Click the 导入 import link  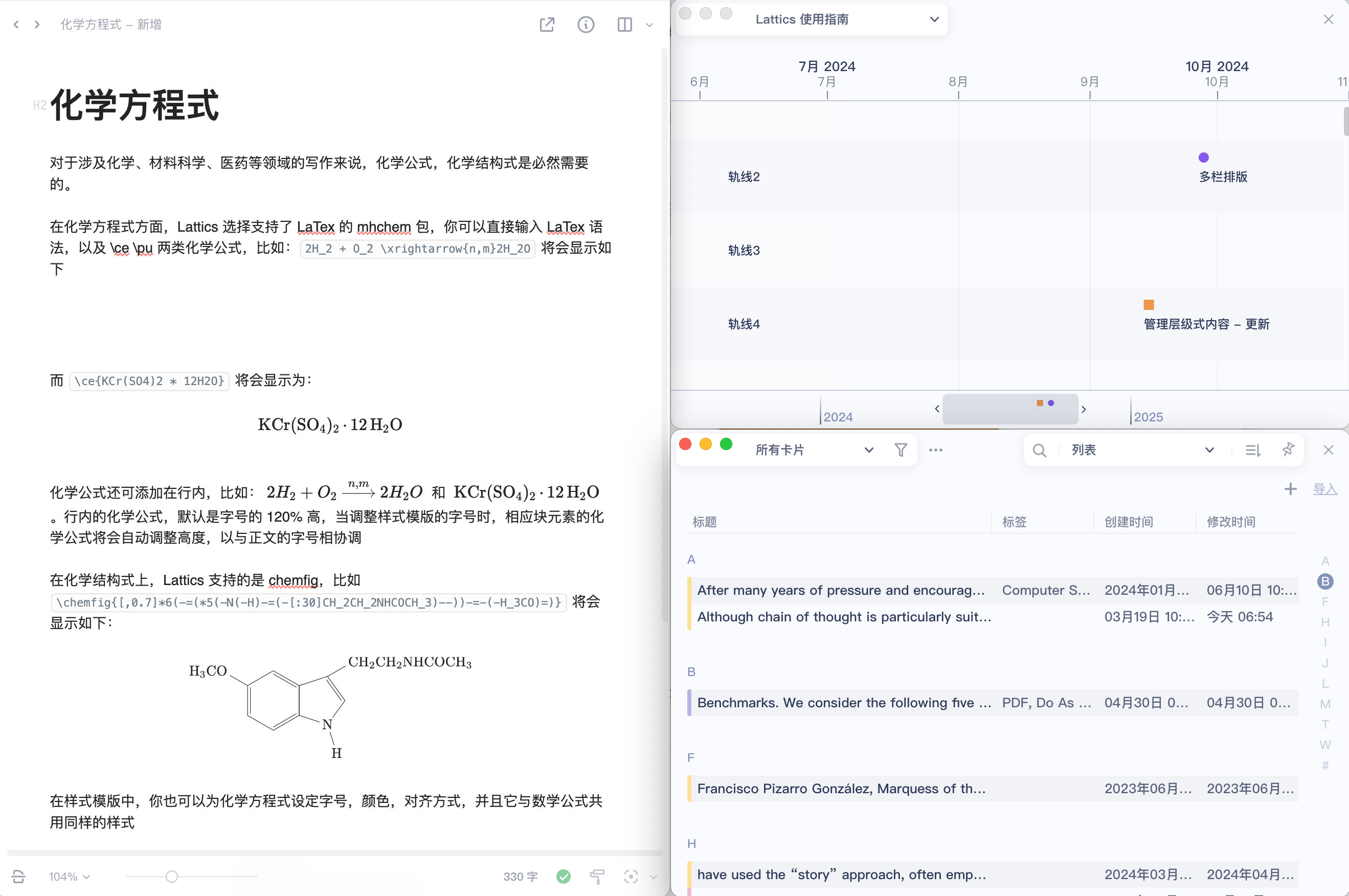(x=1325, y=489)
